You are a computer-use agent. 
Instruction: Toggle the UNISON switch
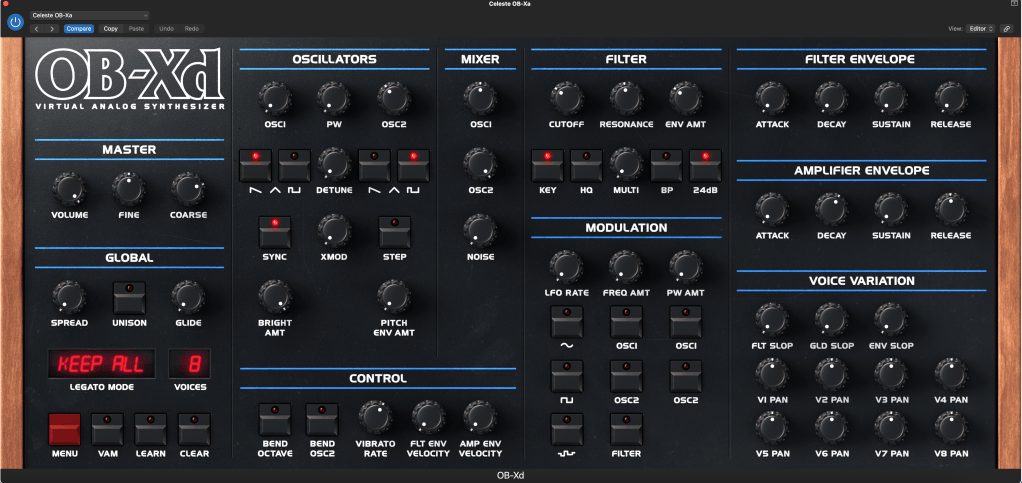tap(128, 297)
